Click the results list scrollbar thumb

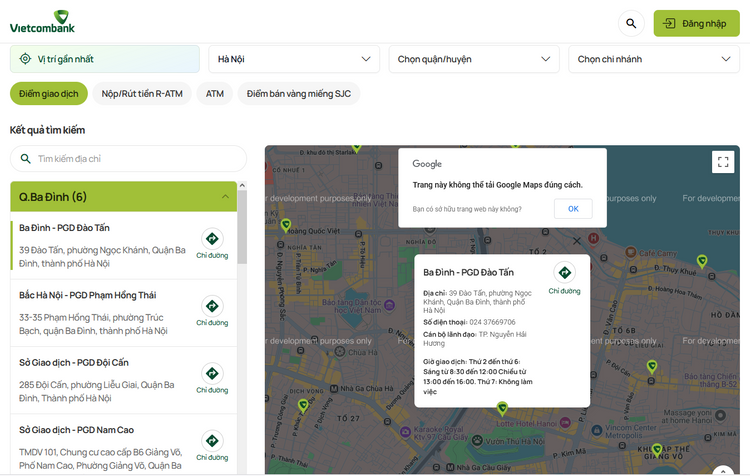242,227
